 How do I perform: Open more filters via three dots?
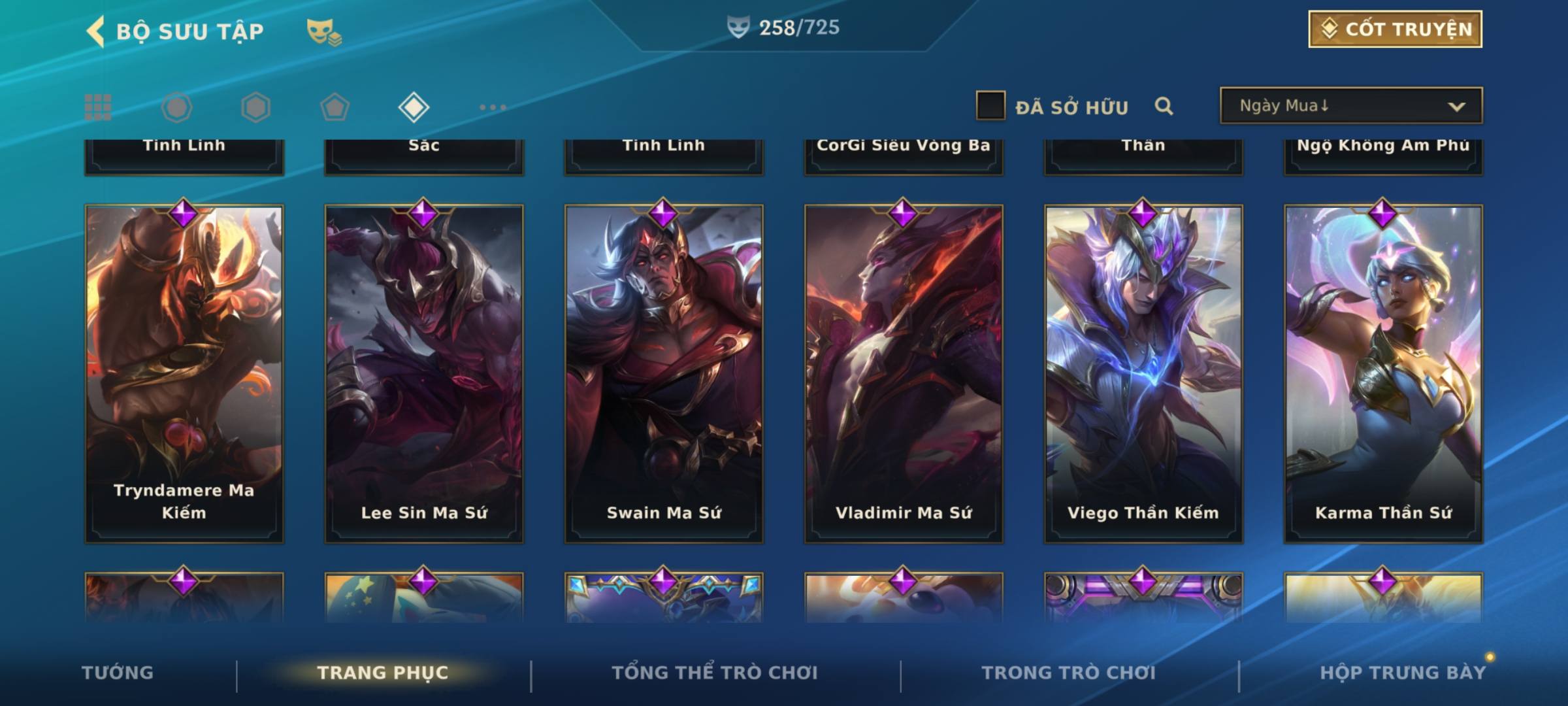pos(493,107)
